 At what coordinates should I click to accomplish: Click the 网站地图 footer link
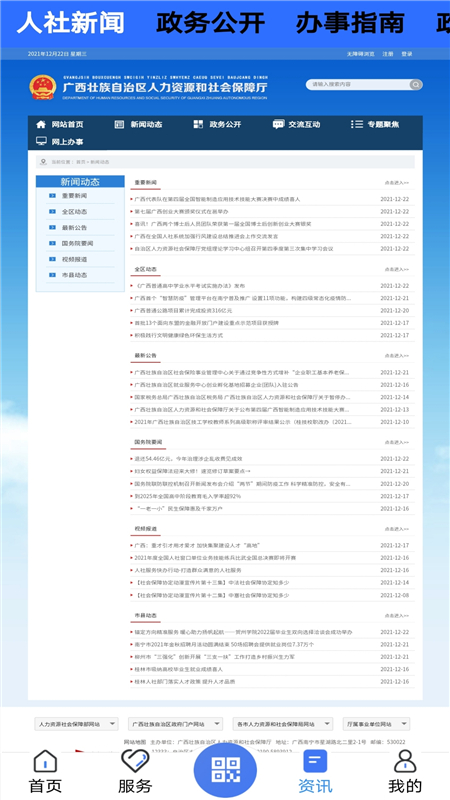pyautogui.click(x=135, y=742)
